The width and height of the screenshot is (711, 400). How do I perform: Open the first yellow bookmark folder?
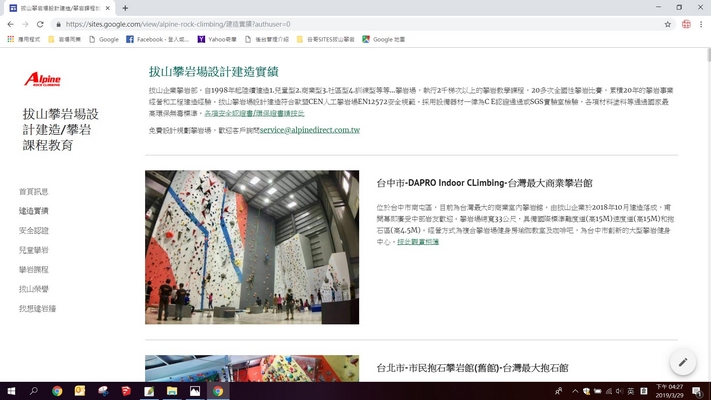[64, 39]
